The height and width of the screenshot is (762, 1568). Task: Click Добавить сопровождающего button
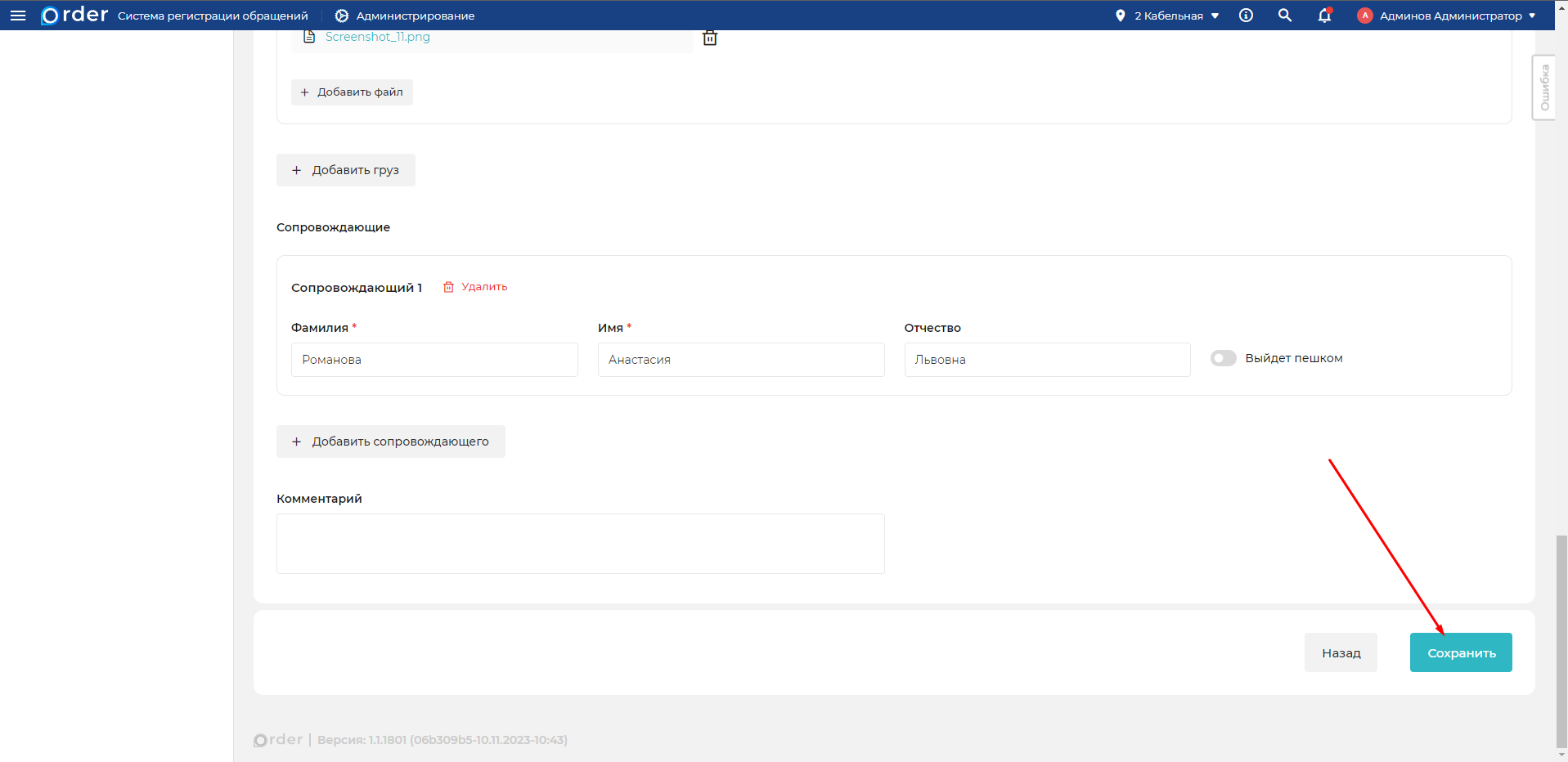pos(391,442)
